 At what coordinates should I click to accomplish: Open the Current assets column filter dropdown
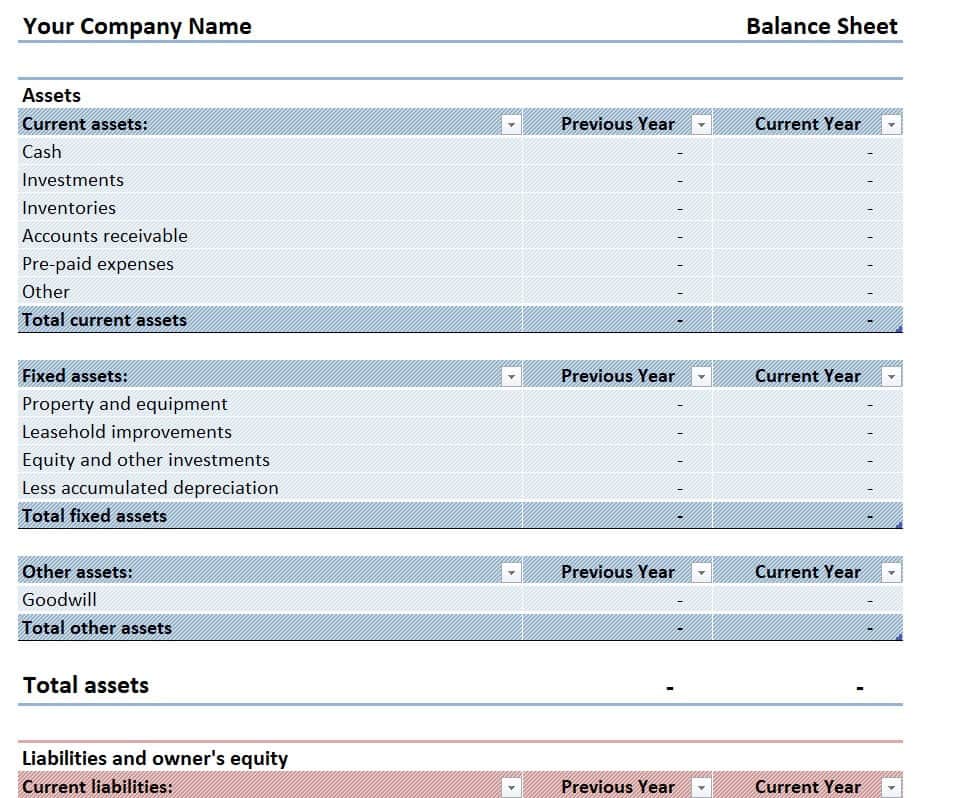tap(511, 125)
